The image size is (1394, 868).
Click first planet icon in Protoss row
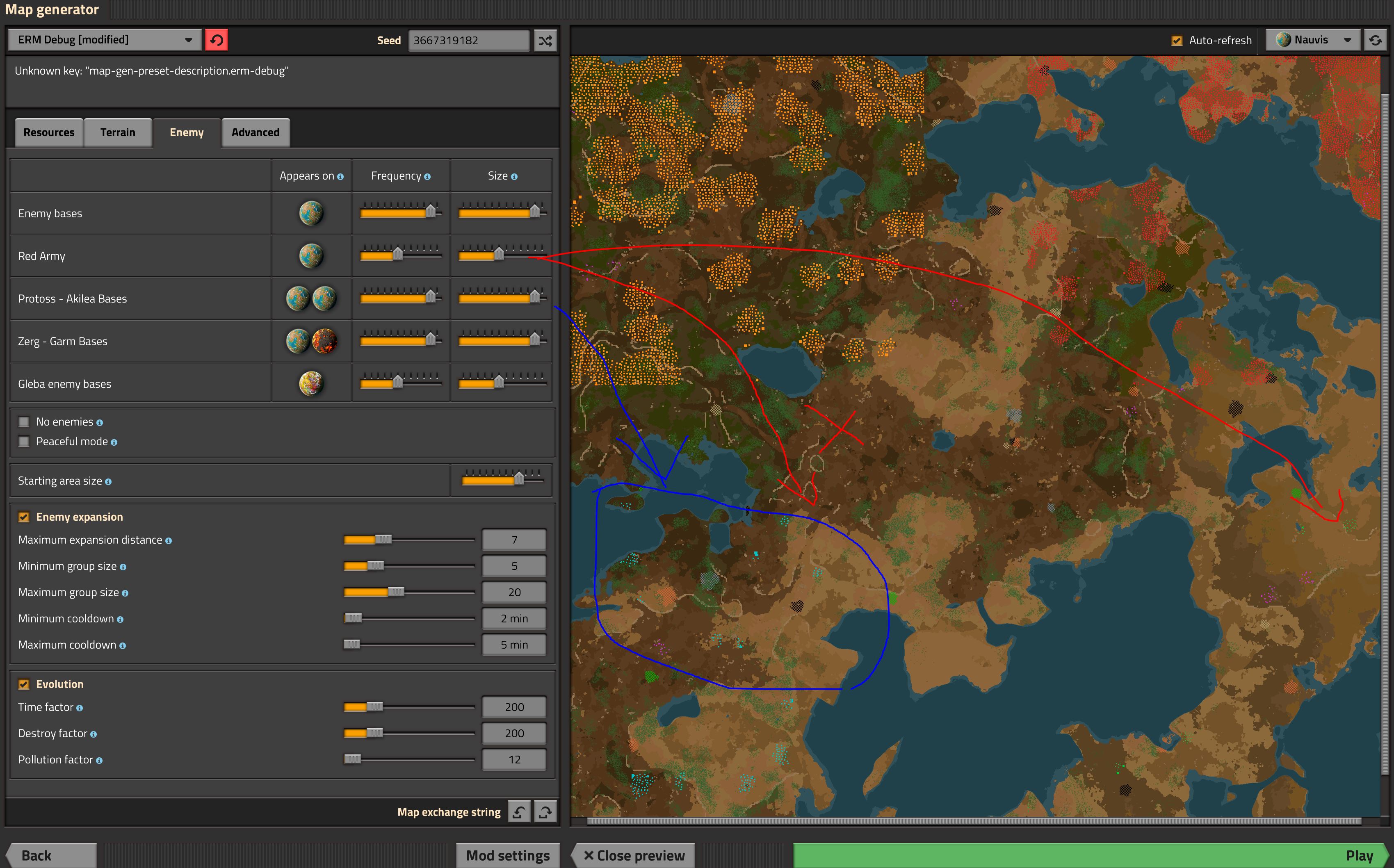[x=298, y=298]
